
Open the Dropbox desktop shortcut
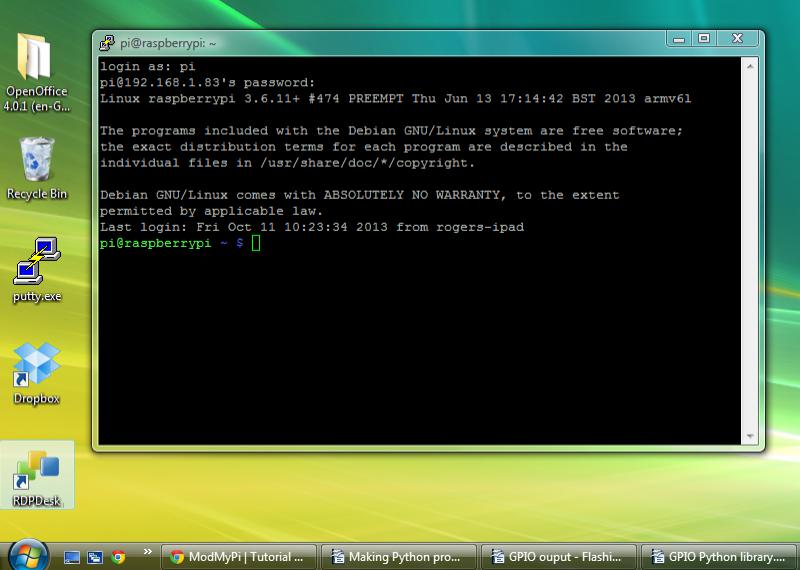click(x=37, y=366)
